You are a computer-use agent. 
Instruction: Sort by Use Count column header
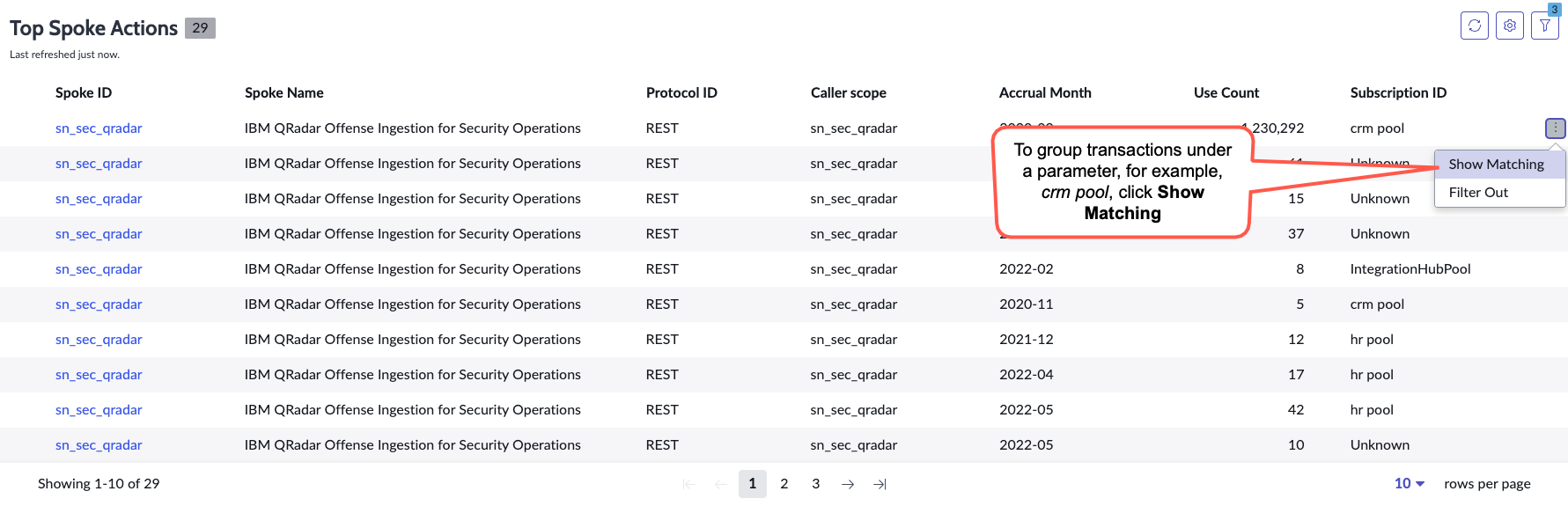tap(1226, 92)
